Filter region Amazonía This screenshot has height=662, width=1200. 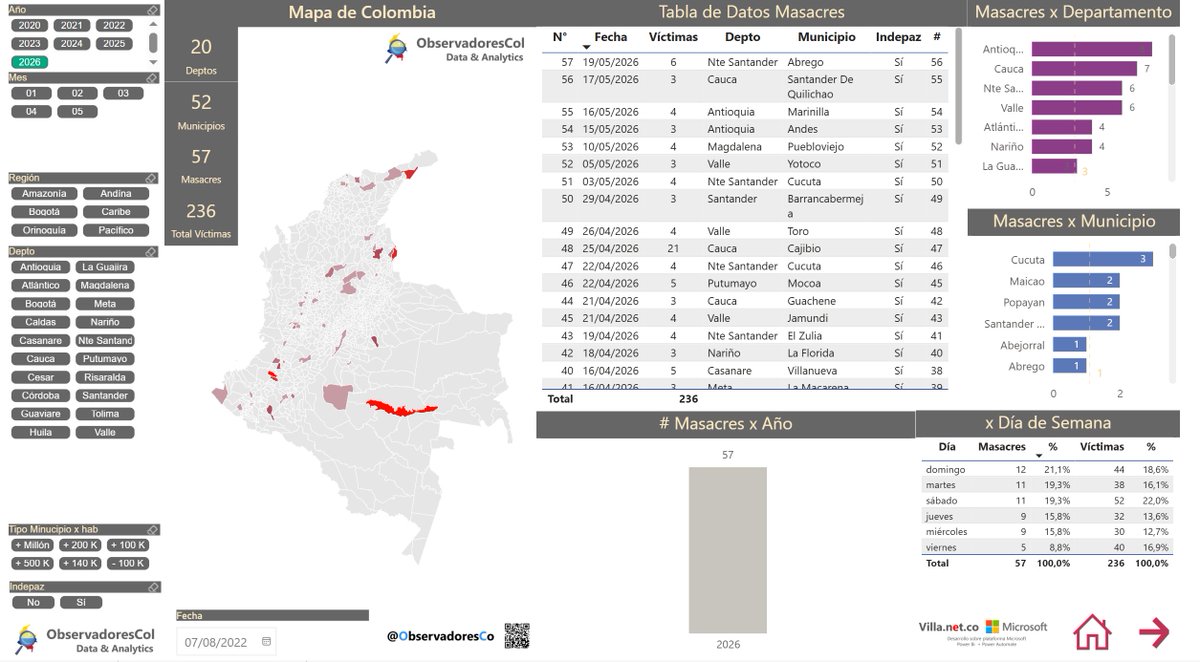(44, 194)
